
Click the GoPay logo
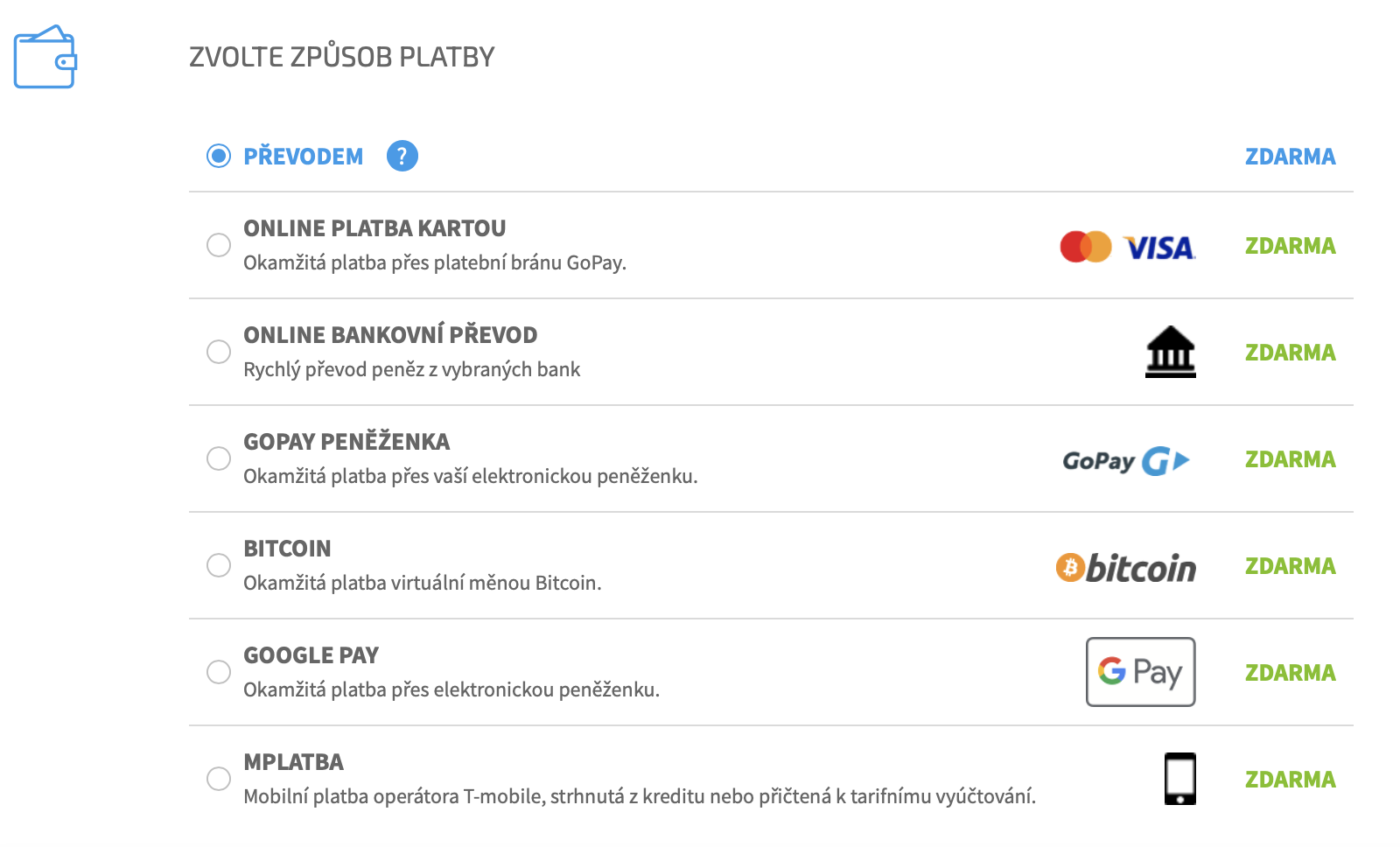click(x=1126, y=460)
